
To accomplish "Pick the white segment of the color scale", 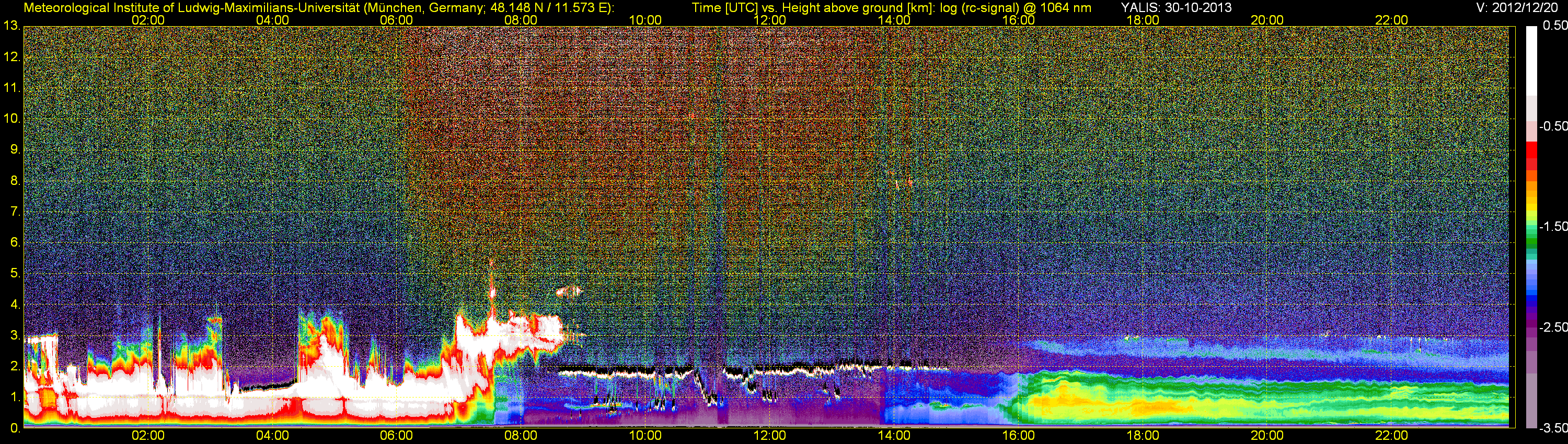I will (x=1531, y=61).
